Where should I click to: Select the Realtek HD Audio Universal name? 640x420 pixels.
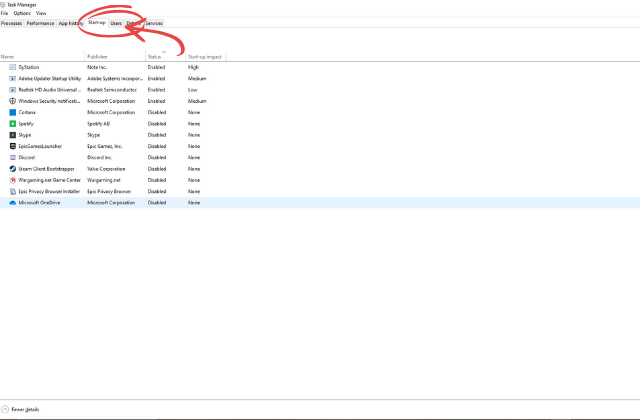50,90
